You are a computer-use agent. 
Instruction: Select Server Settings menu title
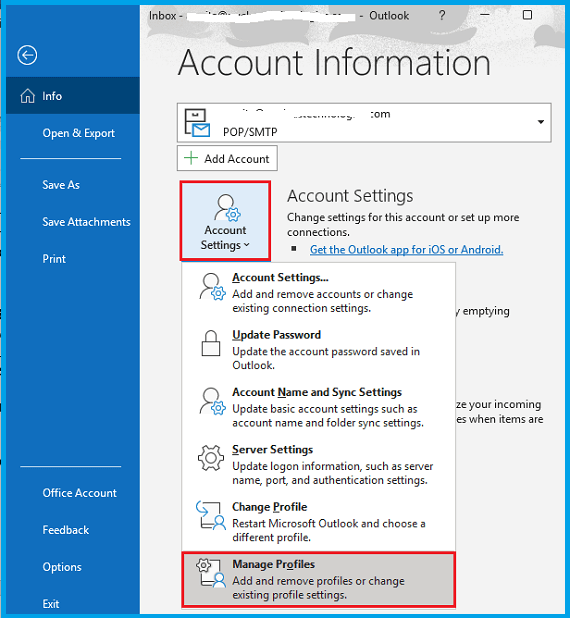272,450
